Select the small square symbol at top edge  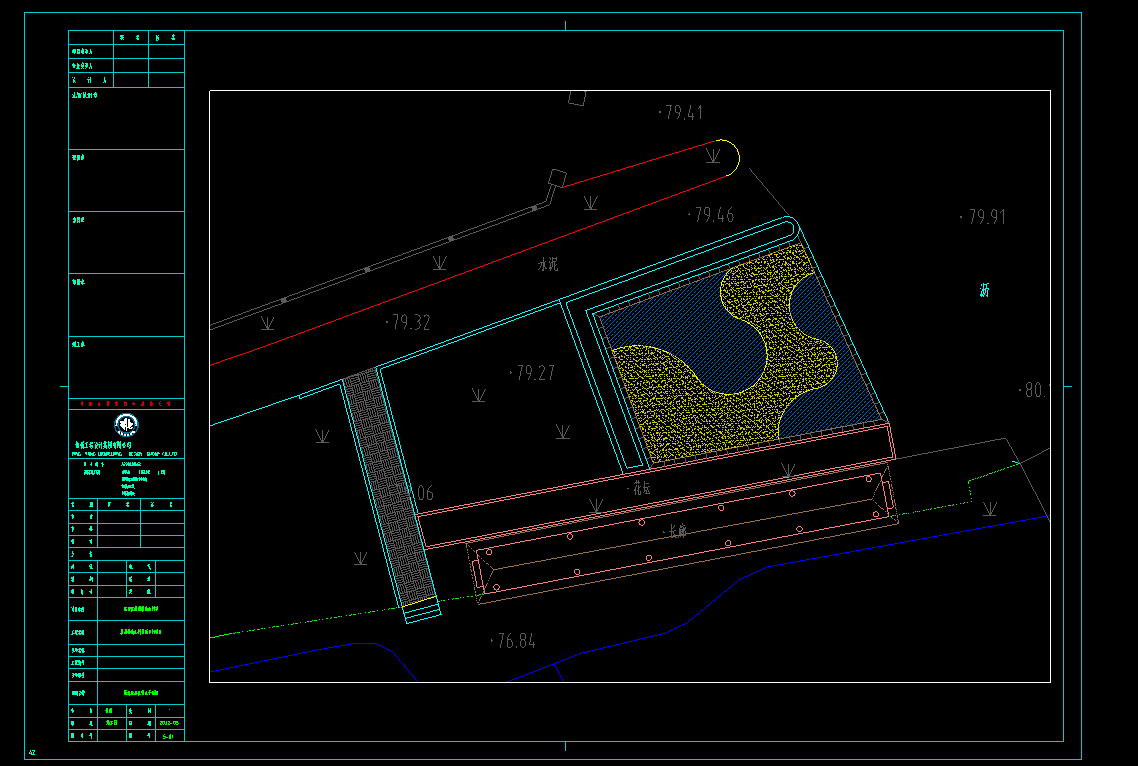(x=576, y=97)
